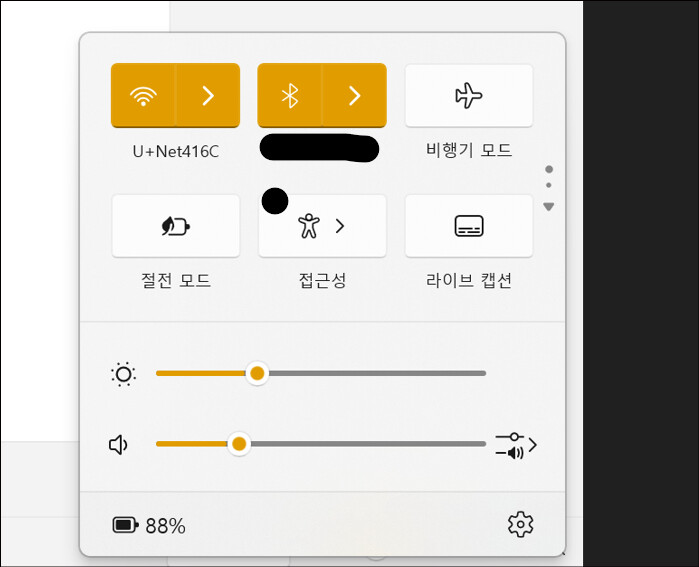Click the 라이브 캡션 label text

[468, 281]
